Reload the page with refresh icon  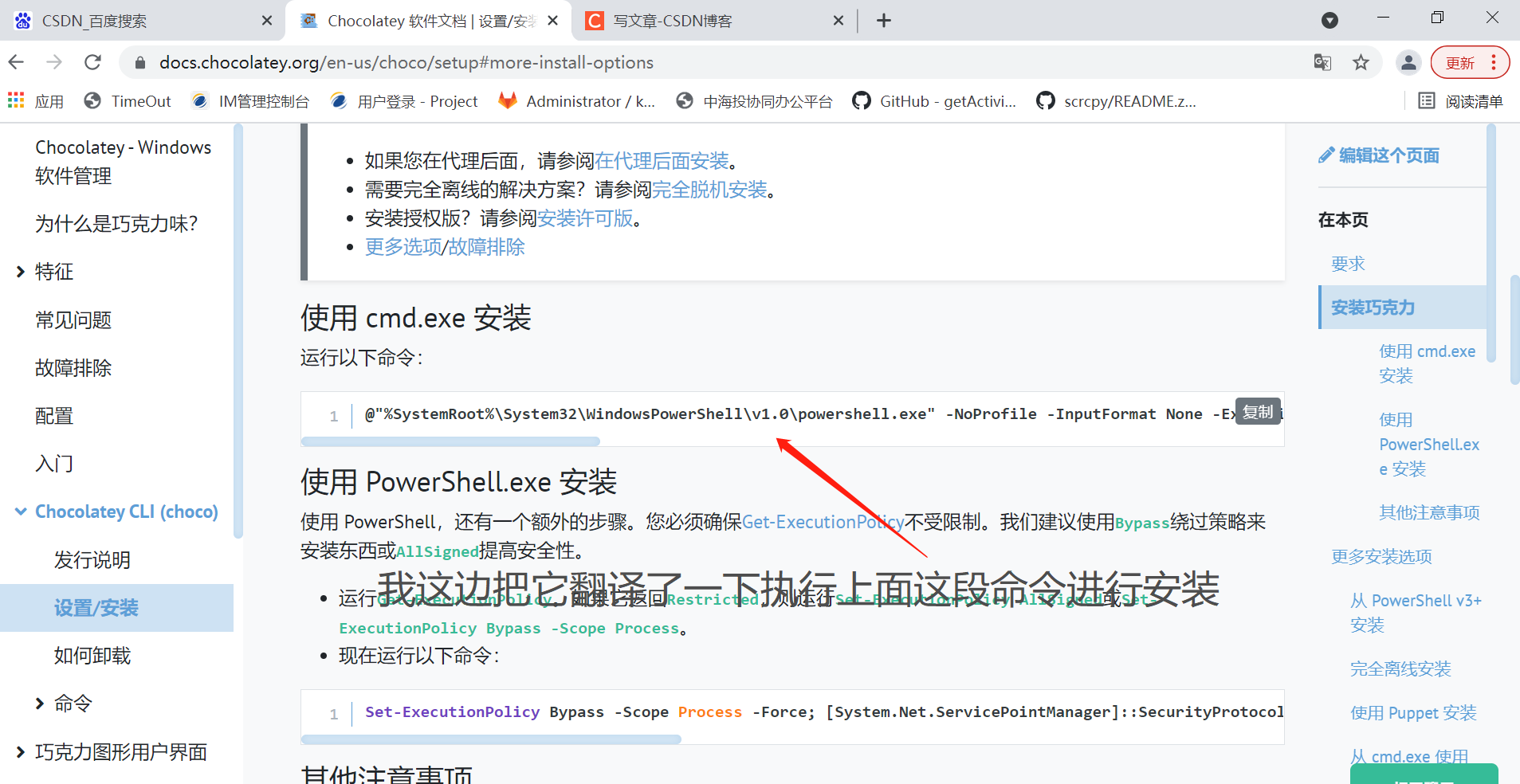(x=93, y=62)
